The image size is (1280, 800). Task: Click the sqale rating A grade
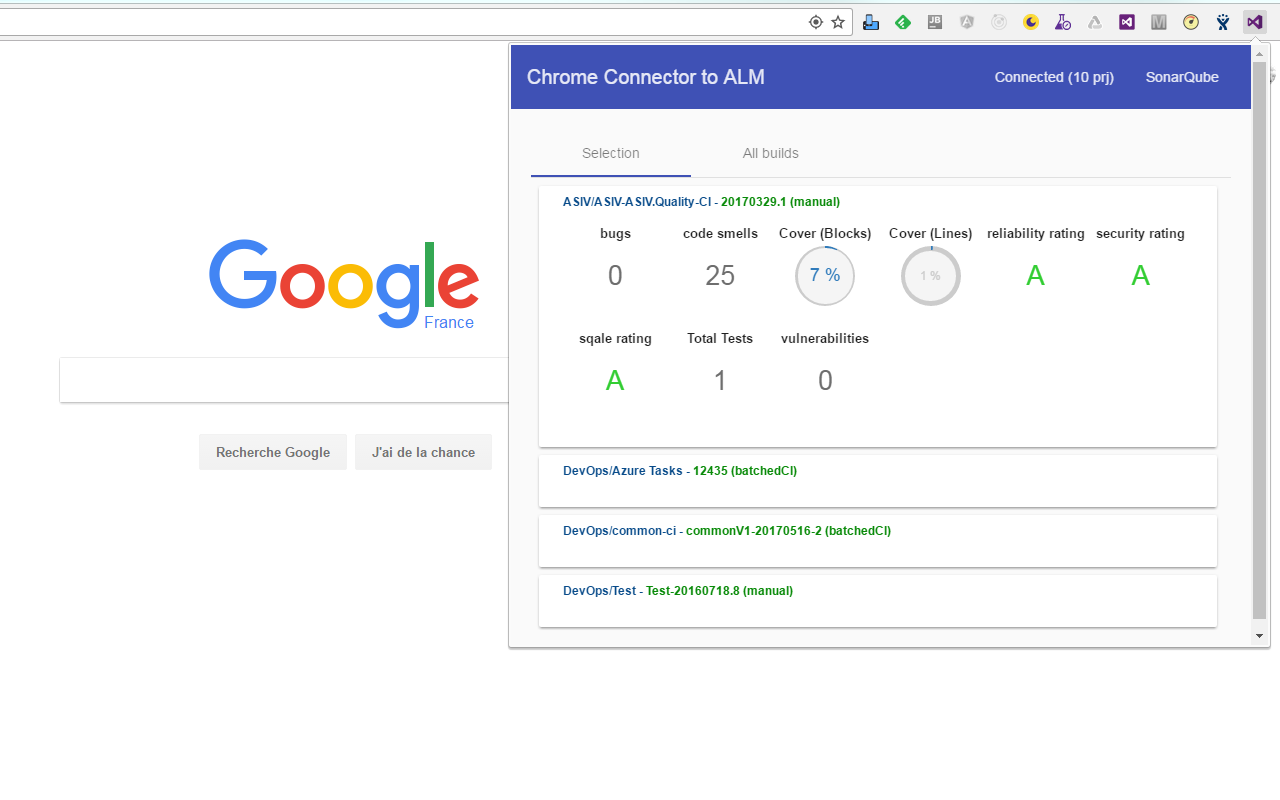click(x=615, y=381)
